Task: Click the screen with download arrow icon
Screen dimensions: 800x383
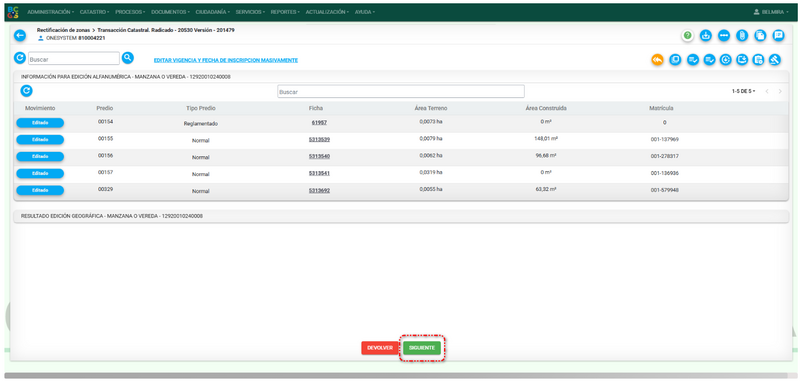Action: pos(742,60)
